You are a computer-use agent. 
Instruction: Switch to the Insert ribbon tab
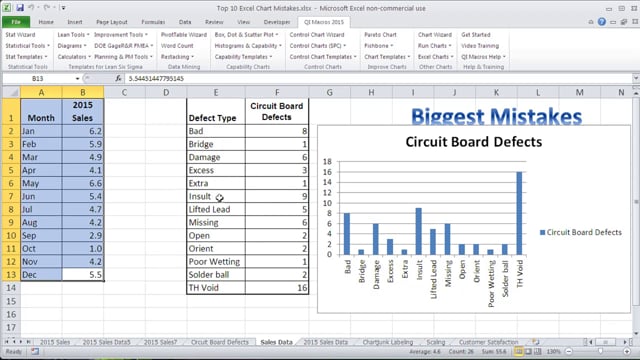pos(75,22)
